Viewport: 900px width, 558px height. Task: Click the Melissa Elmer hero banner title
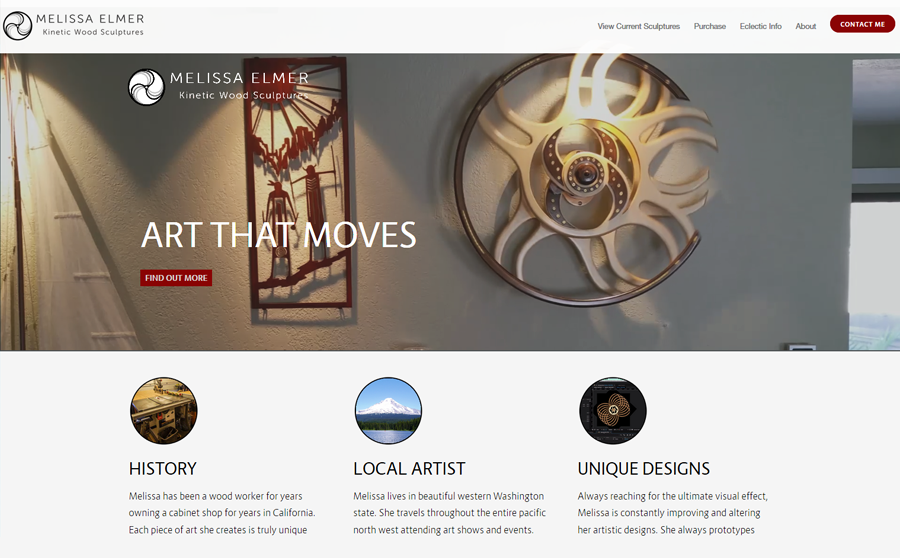[239, 78]
